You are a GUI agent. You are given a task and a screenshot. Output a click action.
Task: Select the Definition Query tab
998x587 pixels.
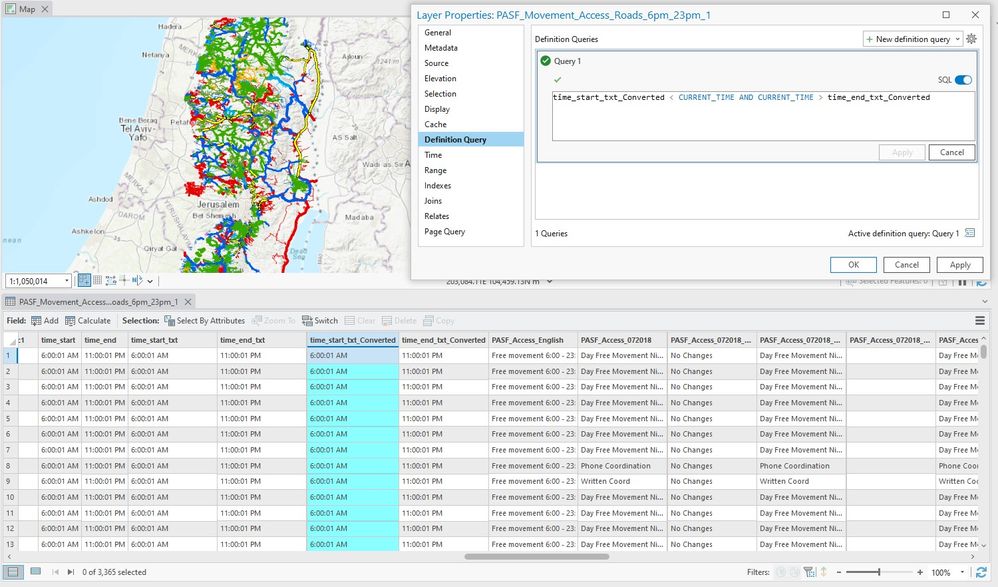(455, 140)
